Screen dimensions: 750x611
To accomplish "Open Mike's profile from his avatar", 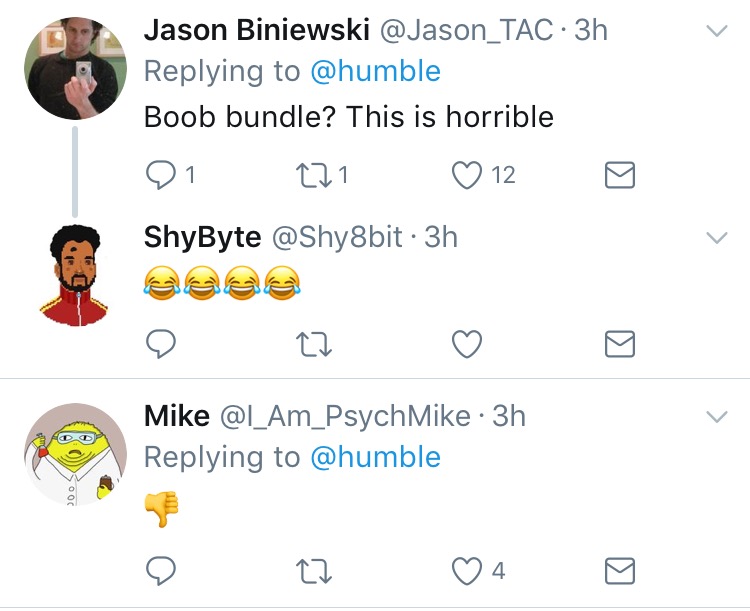I will pyautogui.click(x=75, y=454).
